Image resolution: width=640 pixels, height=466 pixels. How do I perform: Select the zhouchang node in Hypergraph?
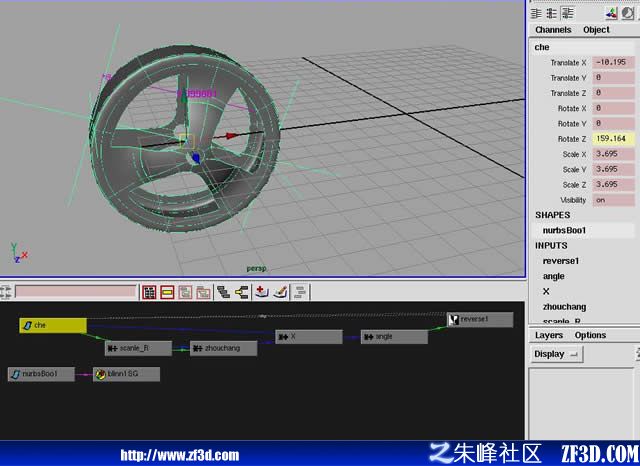coord(223,348)
